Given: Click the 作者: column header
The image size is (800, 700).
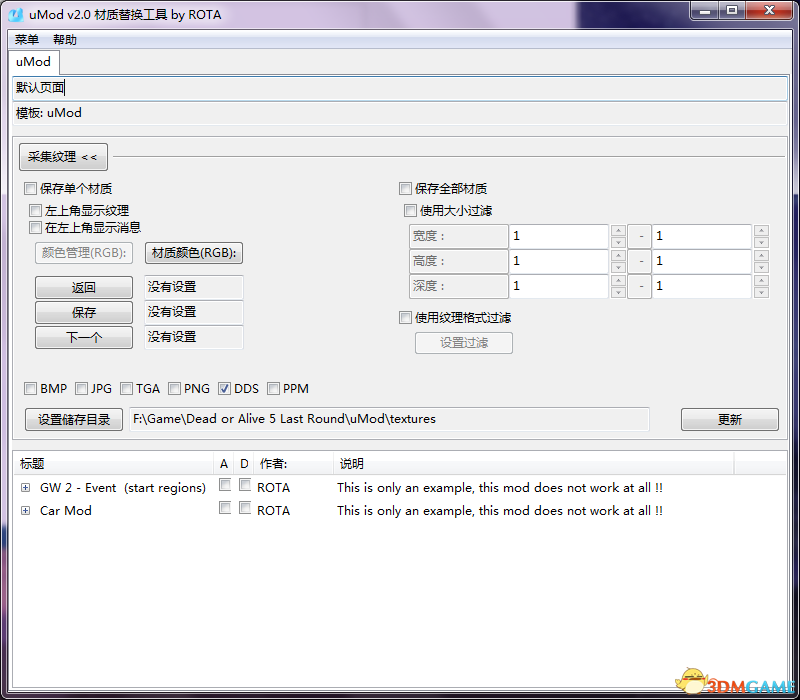Looking at the screenshot, I should pos(293,463).
